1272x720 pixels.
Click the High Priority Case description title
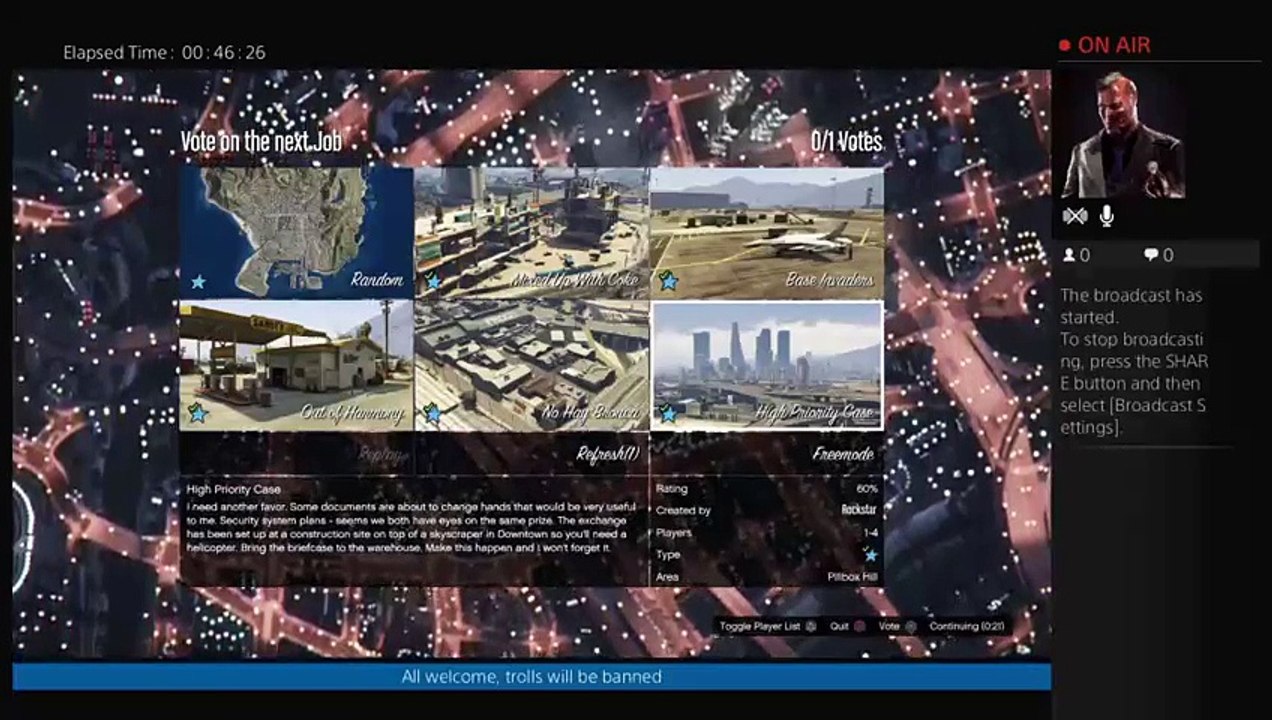(x=233, y=489)
